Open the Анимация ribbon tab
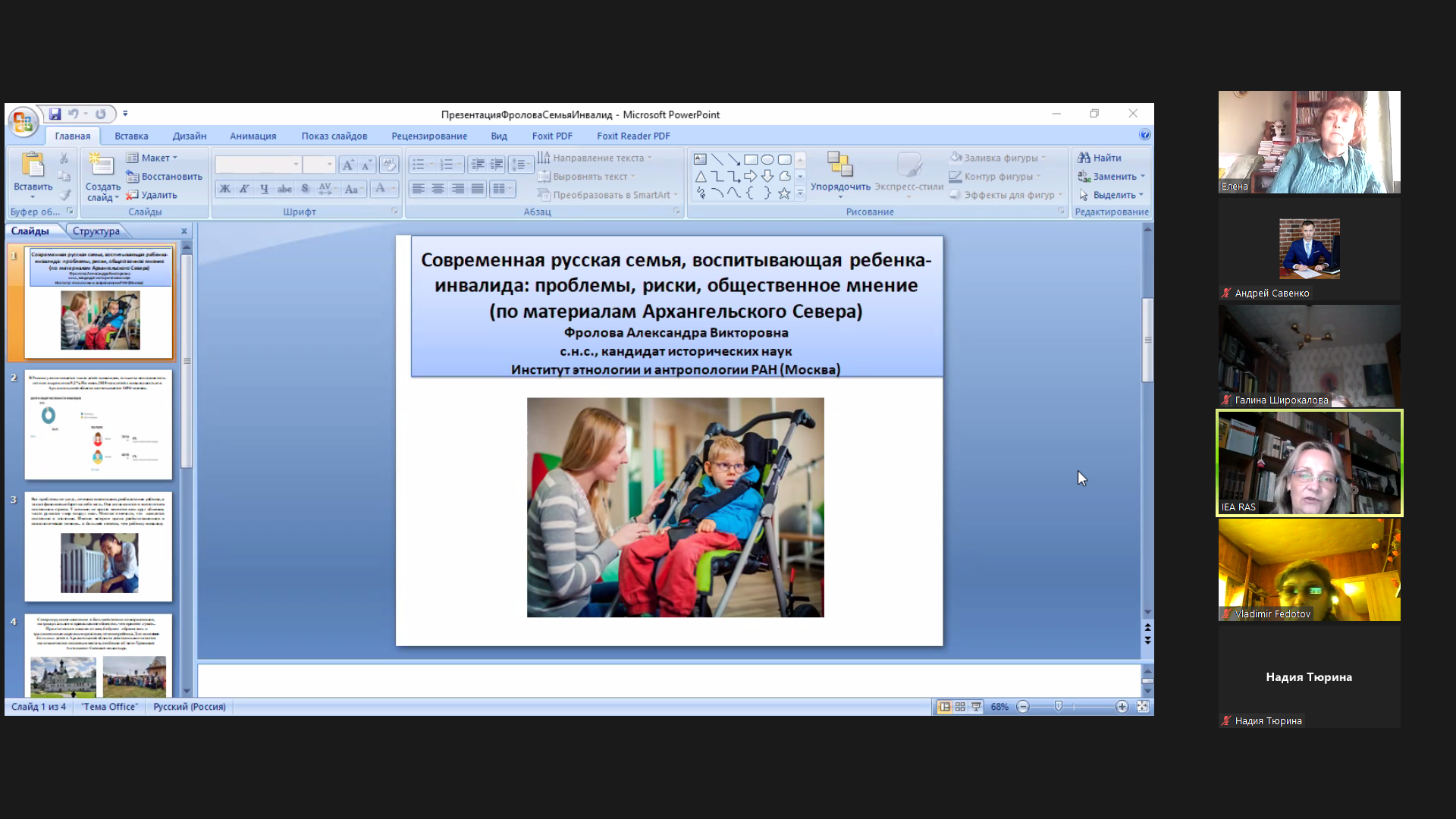Viewport: 1456px width, 819px height. [x=253, y=136]
